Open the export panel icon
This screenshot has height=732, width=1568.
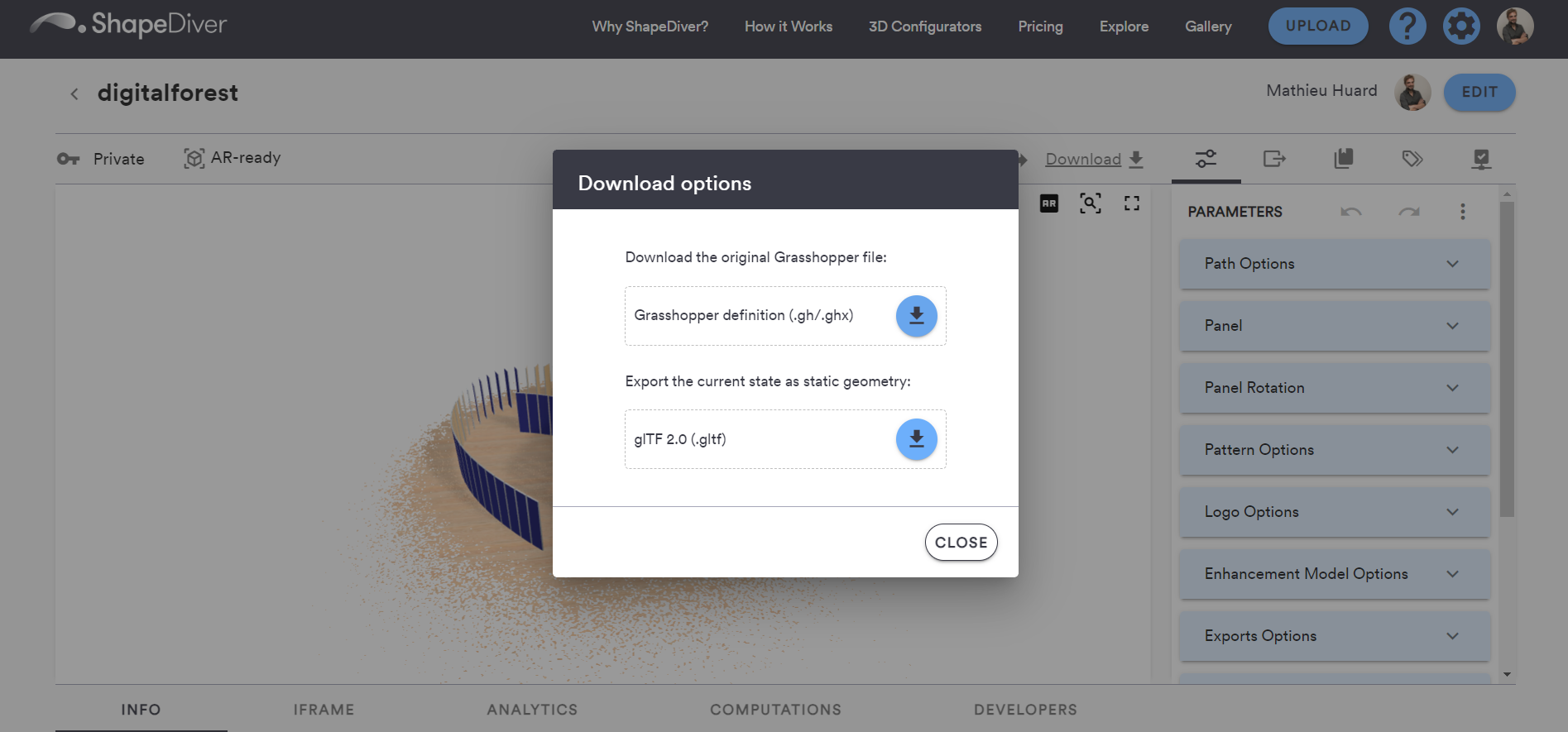click(x=1274, y=159)
